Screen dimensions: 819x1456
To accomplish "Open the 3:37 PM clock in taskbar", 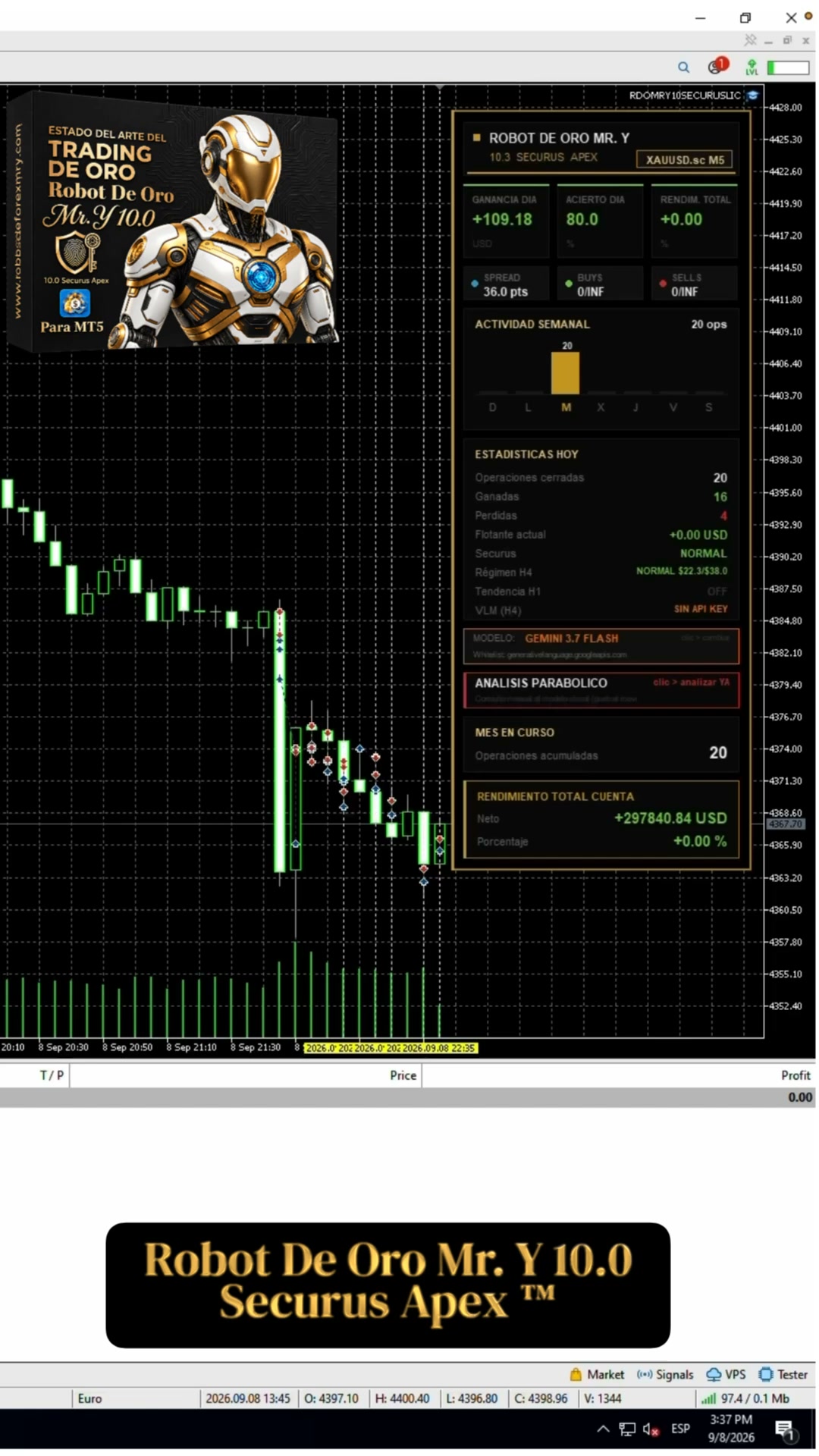I will click(731, 1429).
